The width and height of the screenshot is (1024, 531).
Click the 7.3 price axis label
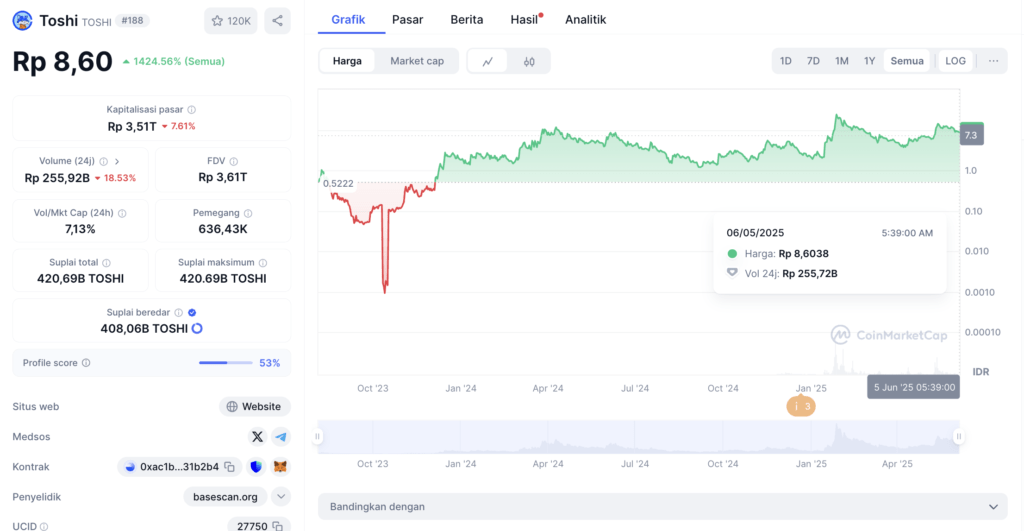[971, 135]
